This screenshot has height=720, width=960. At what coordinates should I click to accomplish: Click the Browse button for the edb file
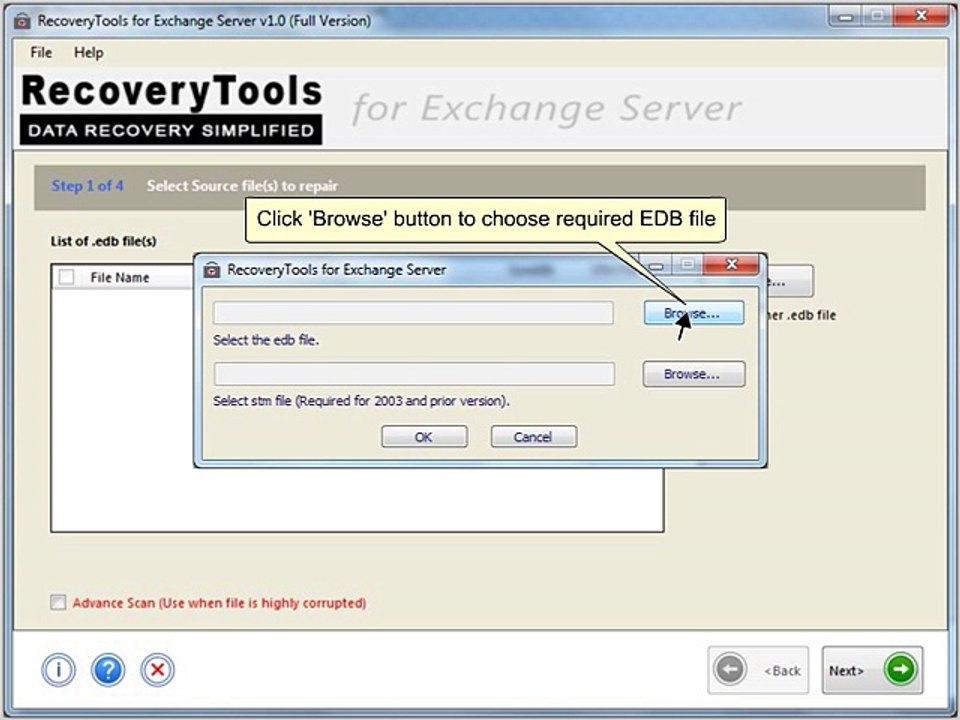694,313
